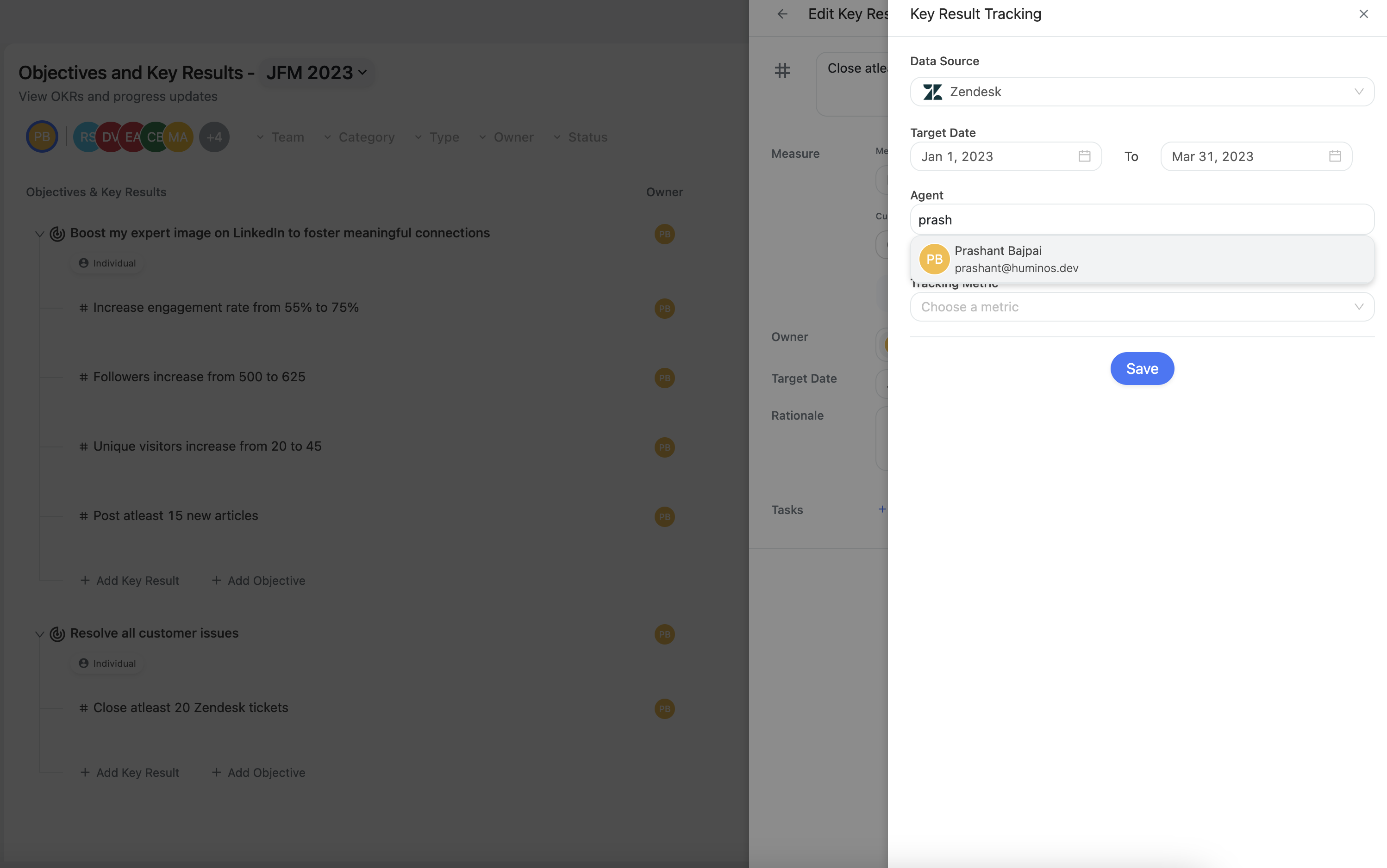Collapse the Resolve all customer issues objective
The width and height of the screenshot is (1387, 868).
click(x=40, y=634)
